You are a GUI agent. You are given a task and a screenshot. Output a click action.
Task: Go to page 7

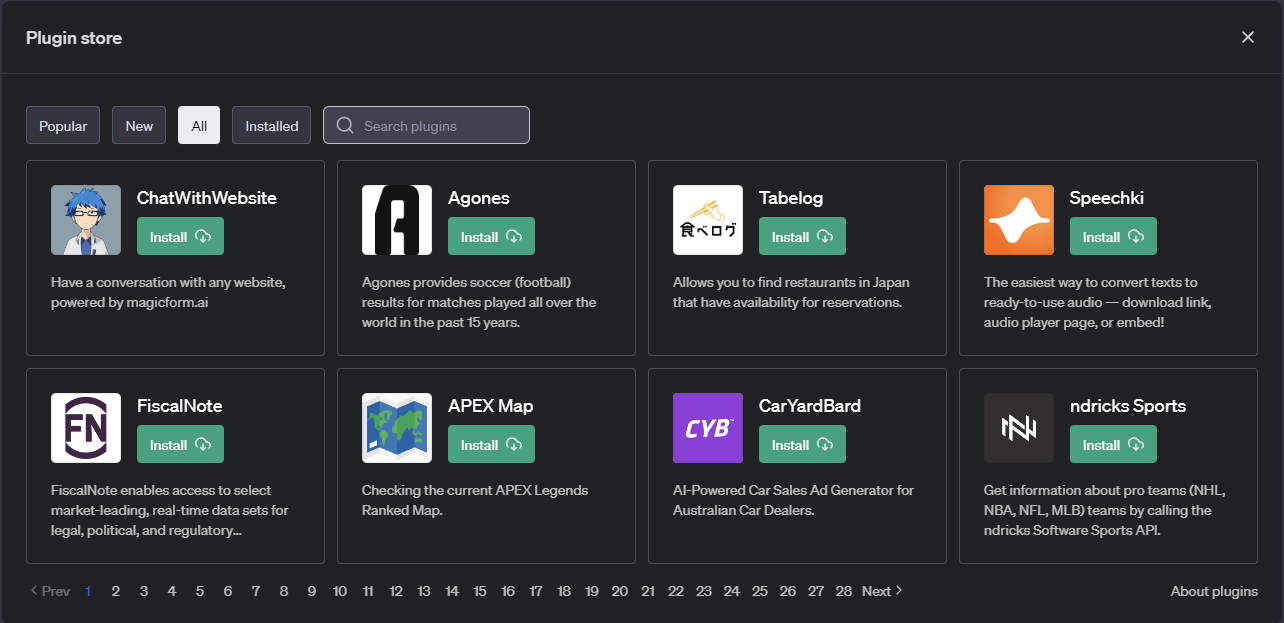coord(256,591)
